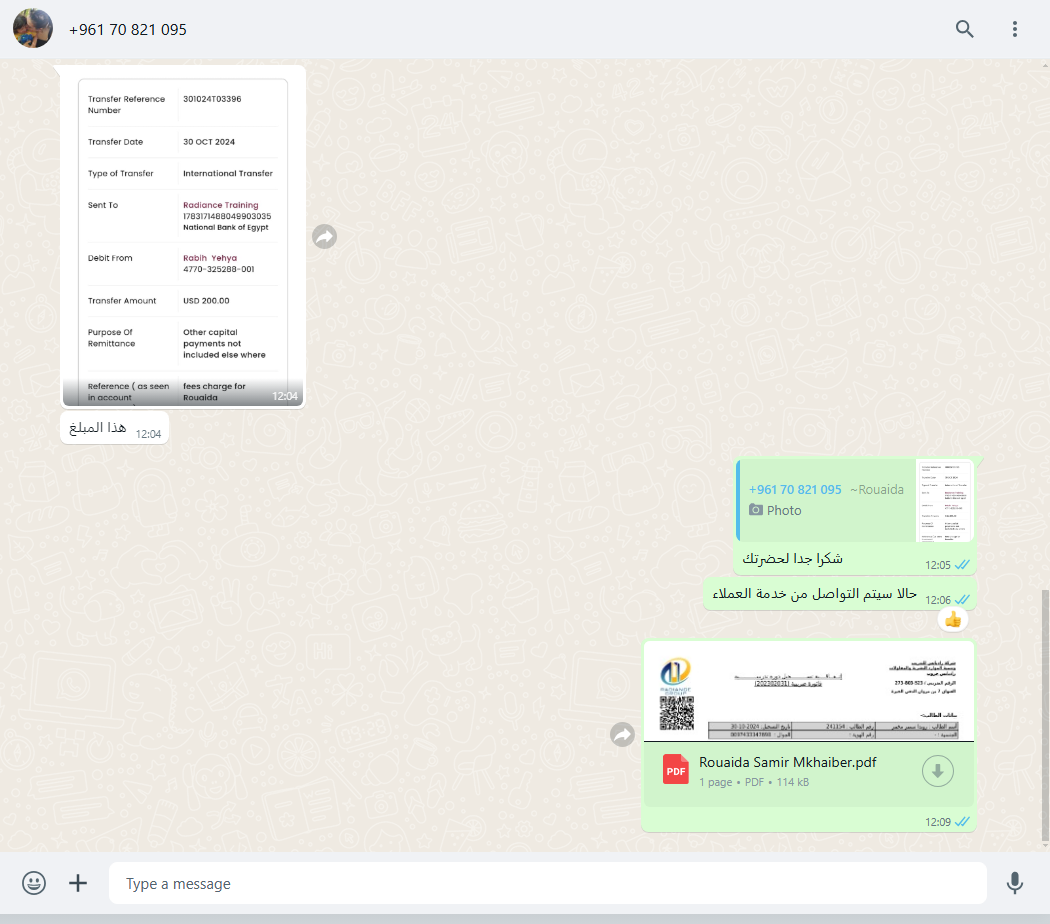
Task: Click the plus attach button
Action: [x=78, y=883]
